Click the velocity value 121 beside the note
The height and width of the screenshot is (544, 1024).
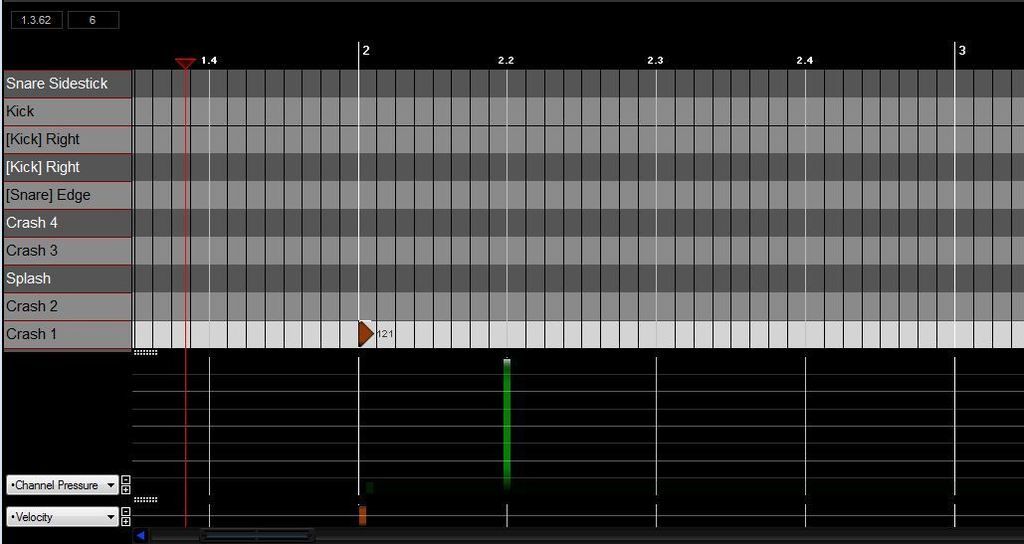[x=385, y=334]
